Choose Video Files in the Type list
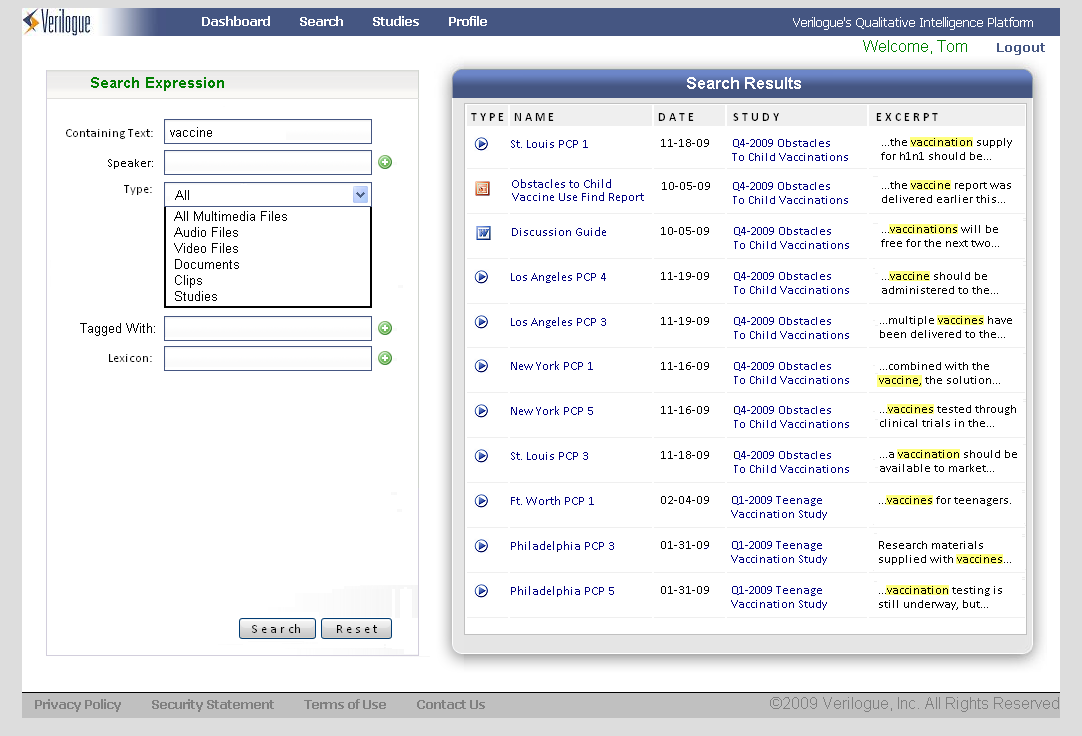 pos(206,249)
